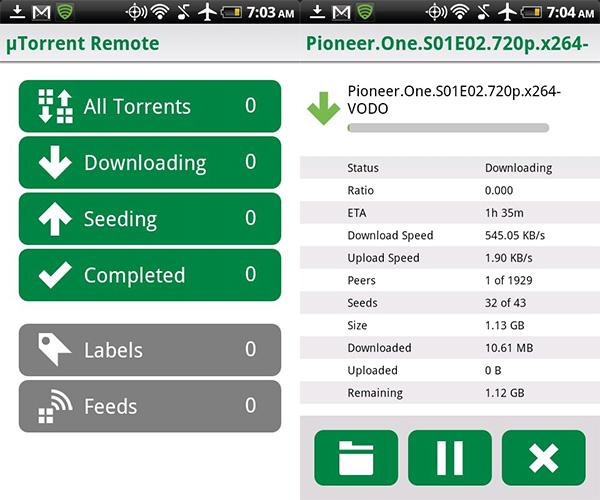The height and width of the screenshot is (500, 600).
Task: Tap the Seeds label
Action: coord(362,303)
